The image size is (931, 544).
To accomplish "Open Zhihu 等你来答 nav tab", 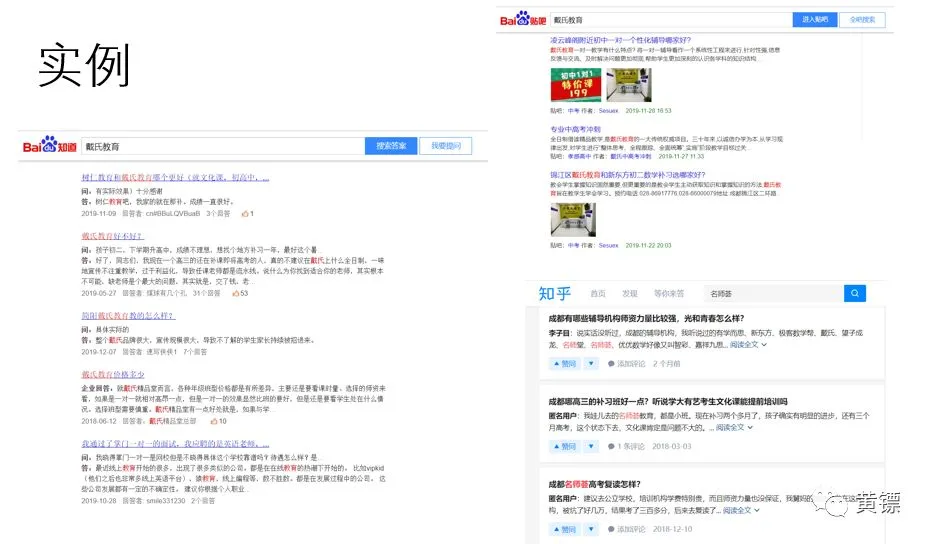I will 669,293.
